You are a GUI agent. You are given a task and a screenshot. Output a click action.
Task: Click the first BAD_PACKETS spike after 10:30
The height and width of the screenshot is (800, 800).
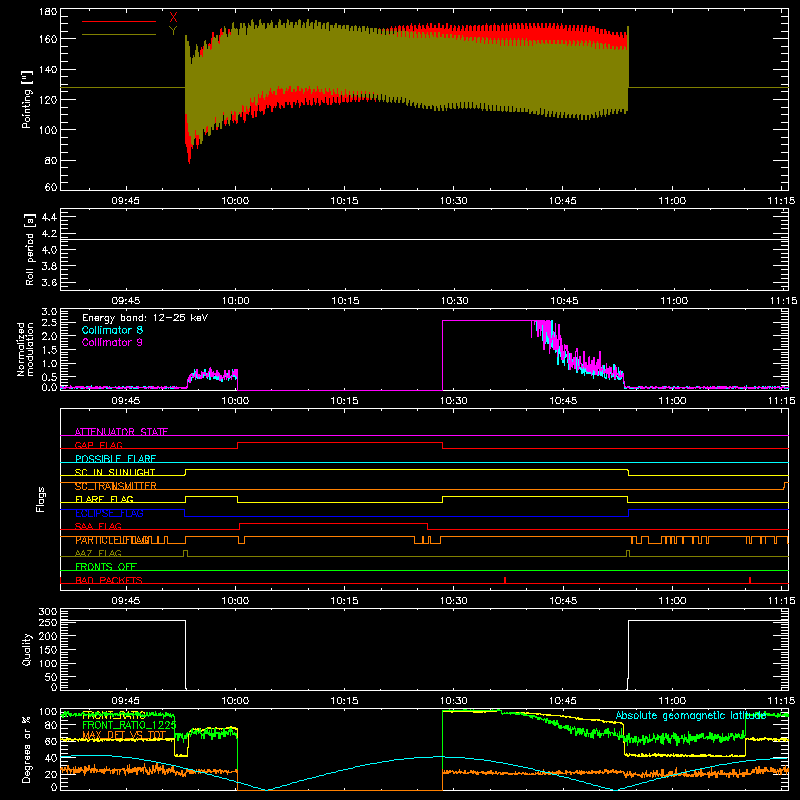pos(505,580)
